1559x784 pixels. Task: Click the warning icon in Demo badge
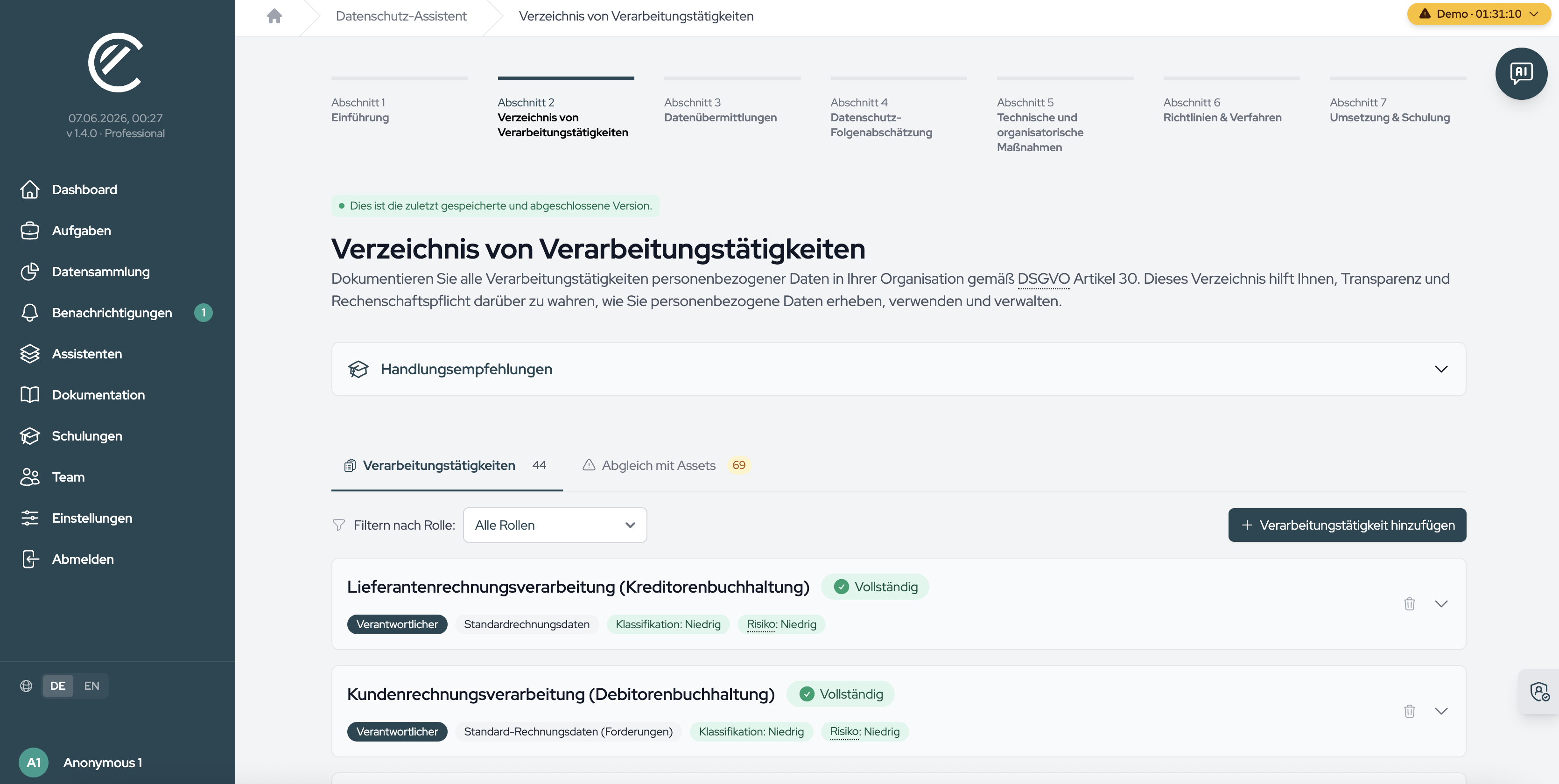(x=1425, y=14)
